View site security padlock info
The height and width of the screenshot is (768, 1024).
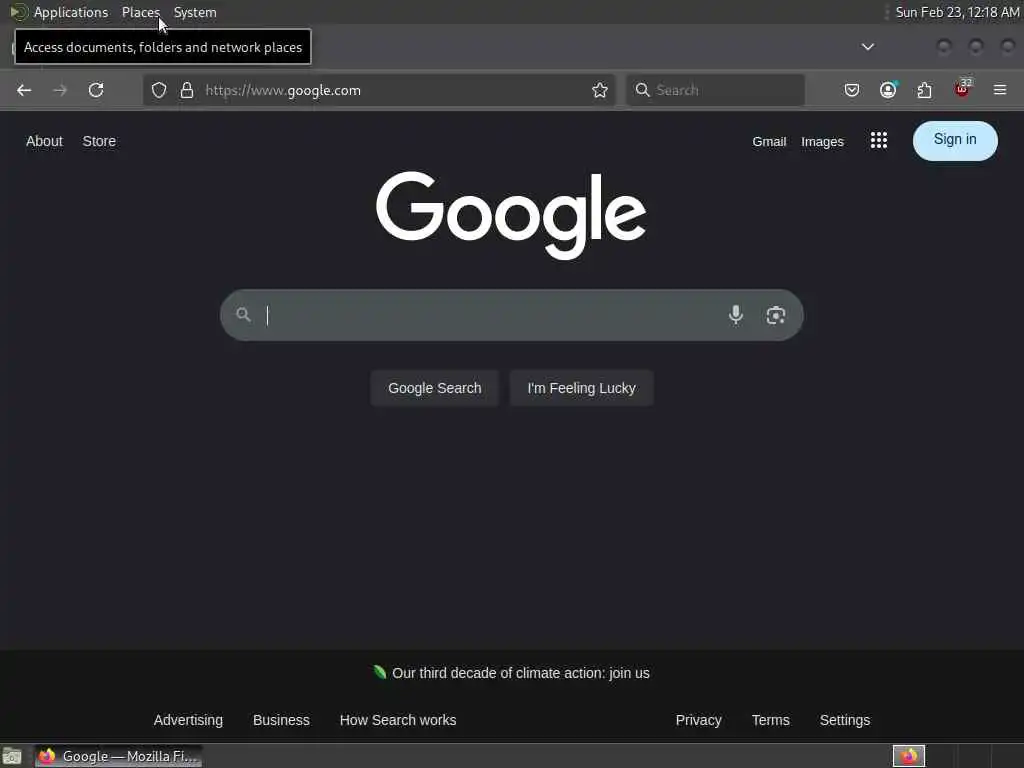coord(187,90)
